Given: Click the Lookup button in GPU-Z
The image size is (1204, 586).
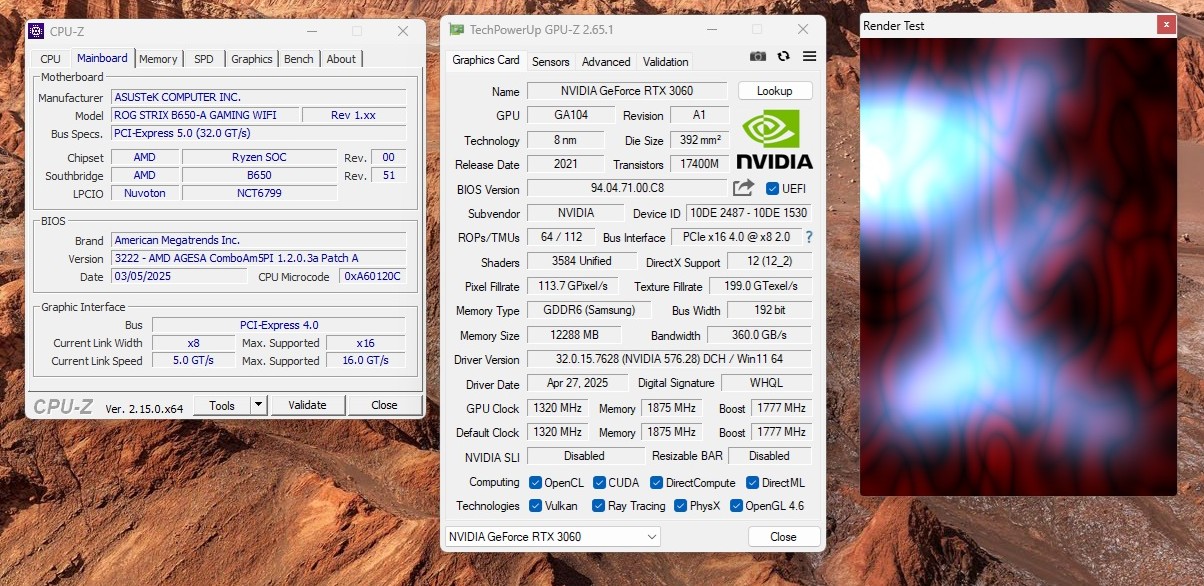Looking at the screenshot, I should click(775, 91).
